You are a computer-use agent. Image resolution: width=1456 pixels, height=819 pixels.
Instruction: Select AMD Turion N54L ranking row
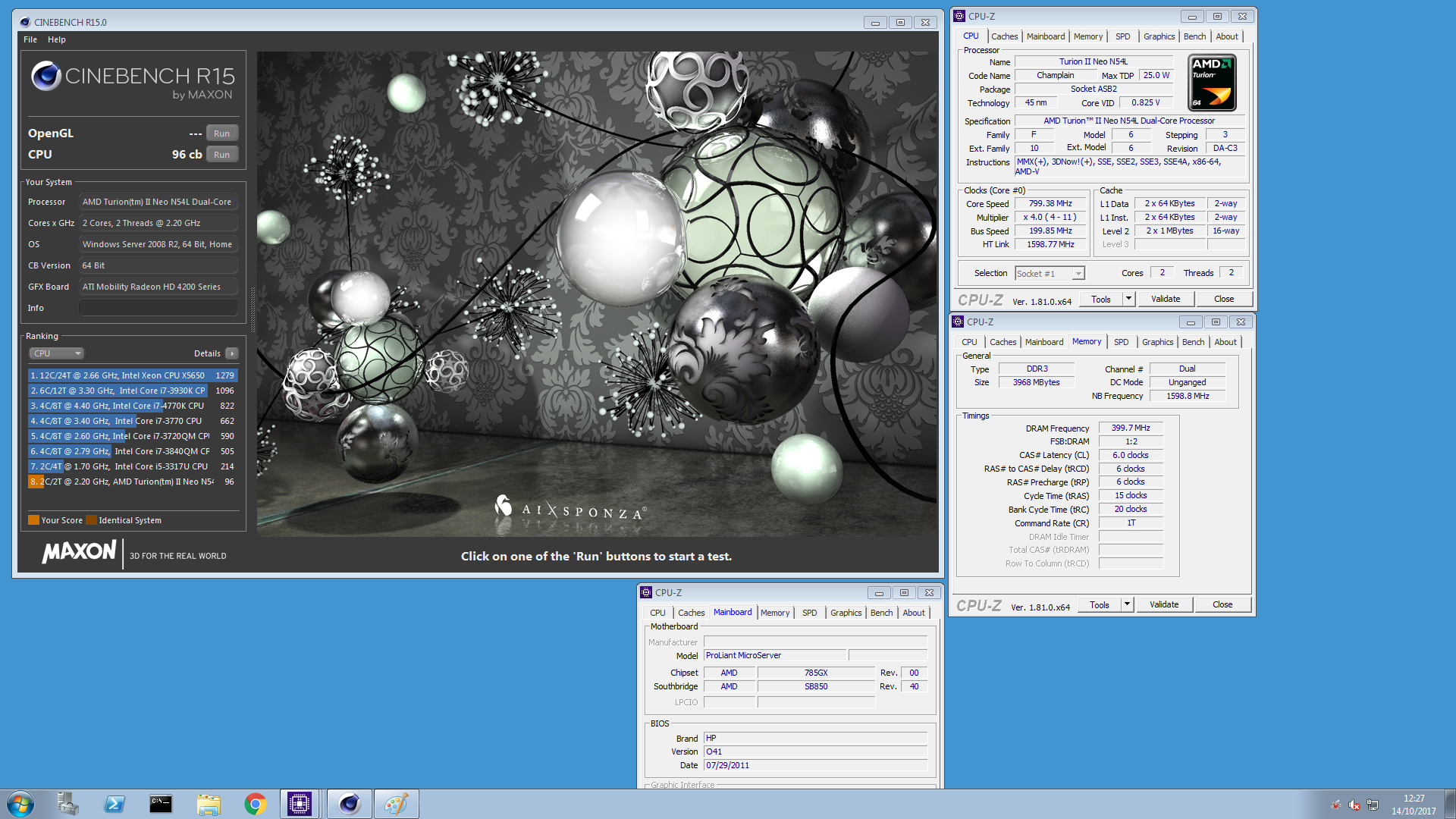133,482
